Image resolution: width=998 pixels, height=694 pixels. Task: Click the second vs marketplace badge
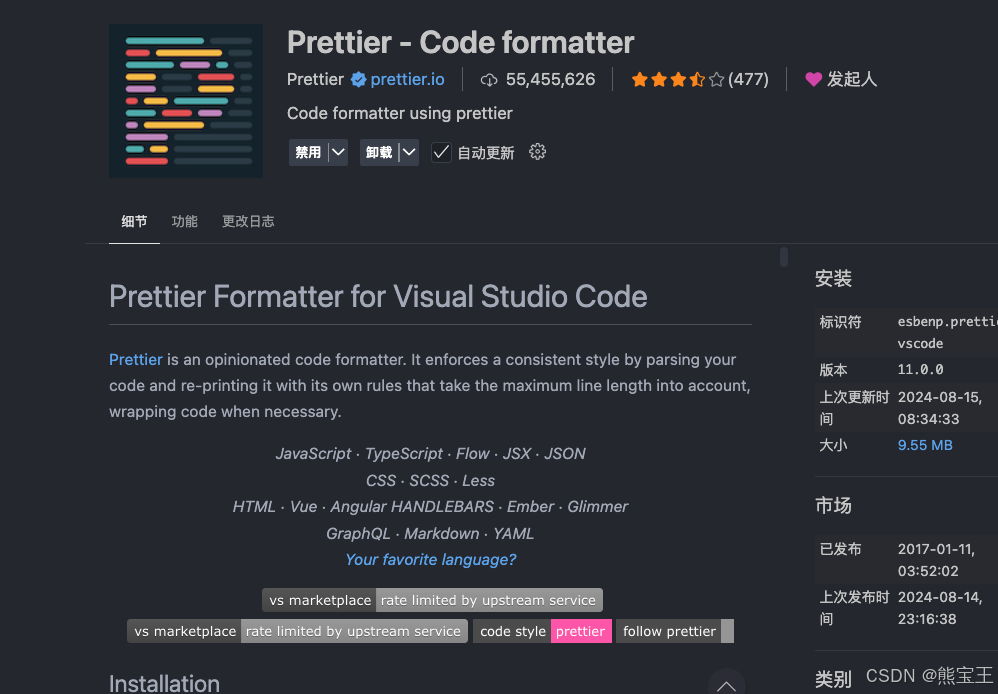tap(297, 631)
